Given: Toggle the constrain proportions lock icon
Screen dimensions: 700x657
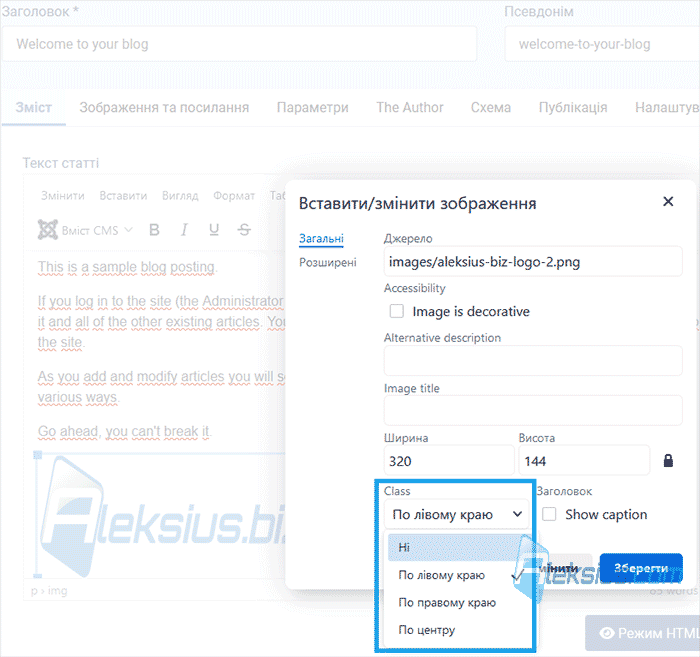Looking at the screenshot, I should (x=668, y=460).
